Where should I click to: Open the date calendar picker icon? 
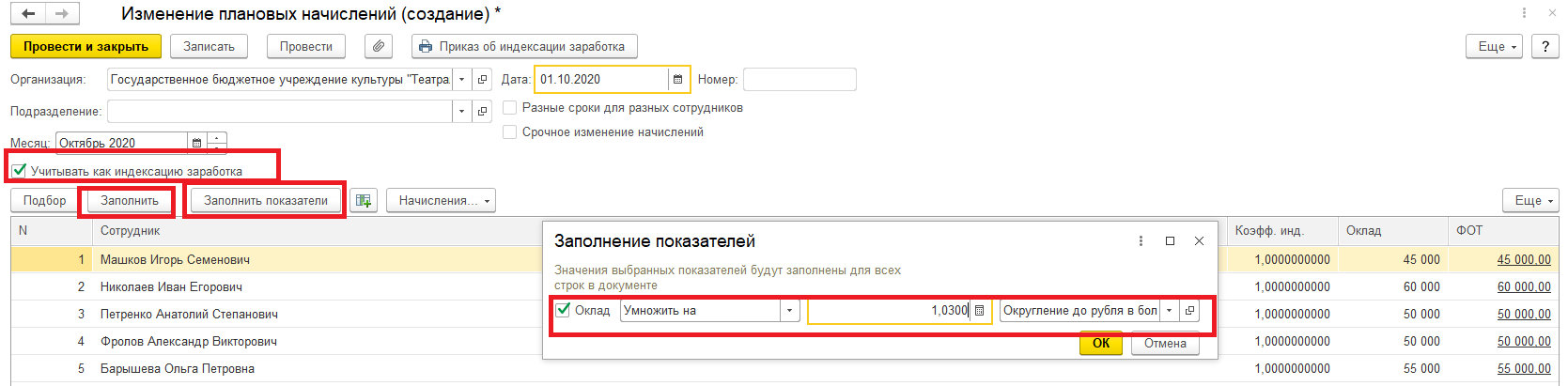coord(678,80)
